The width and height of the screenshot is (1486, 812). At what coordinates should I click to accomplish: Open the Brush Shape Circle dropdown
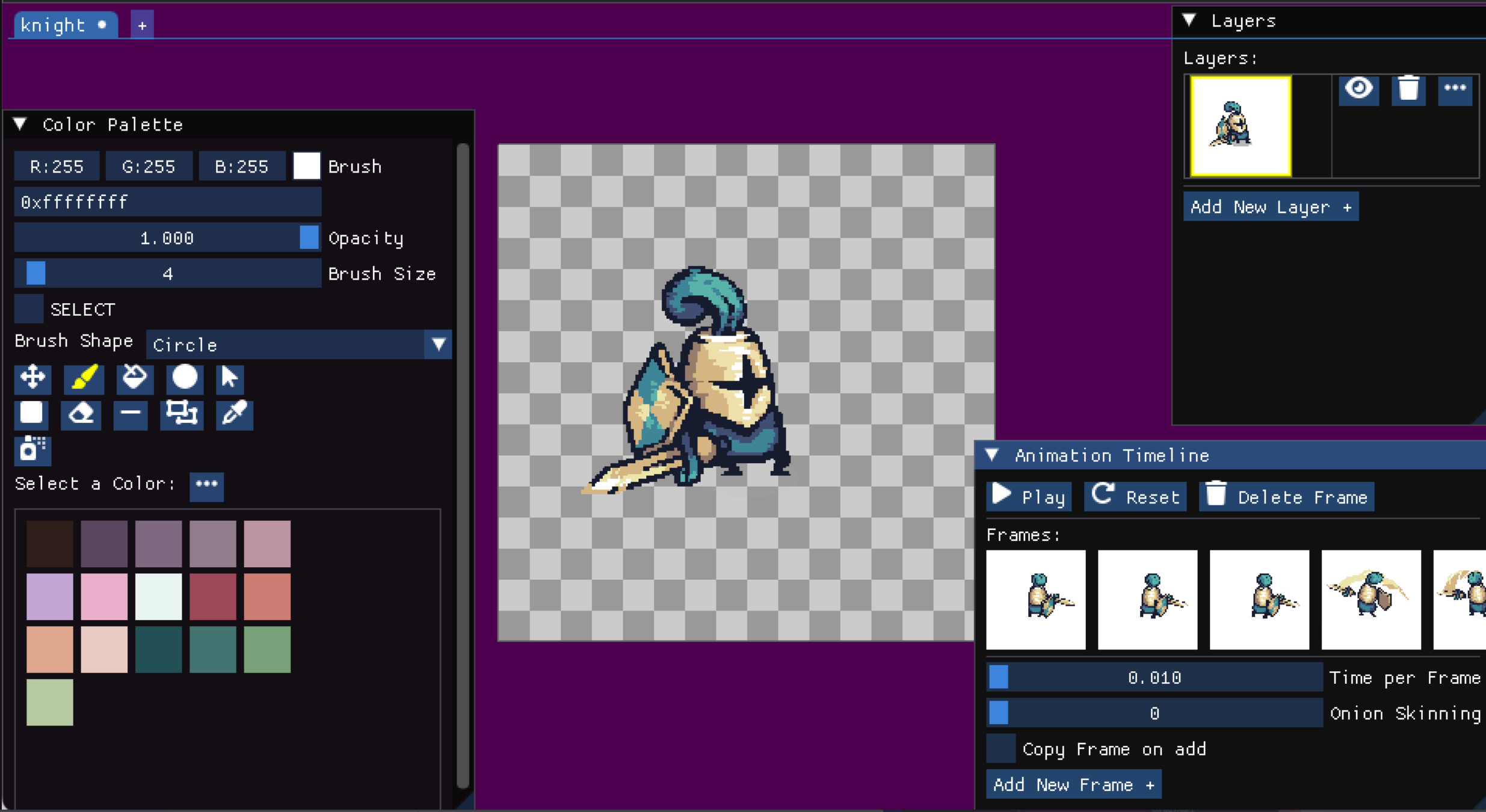(299, 345)
